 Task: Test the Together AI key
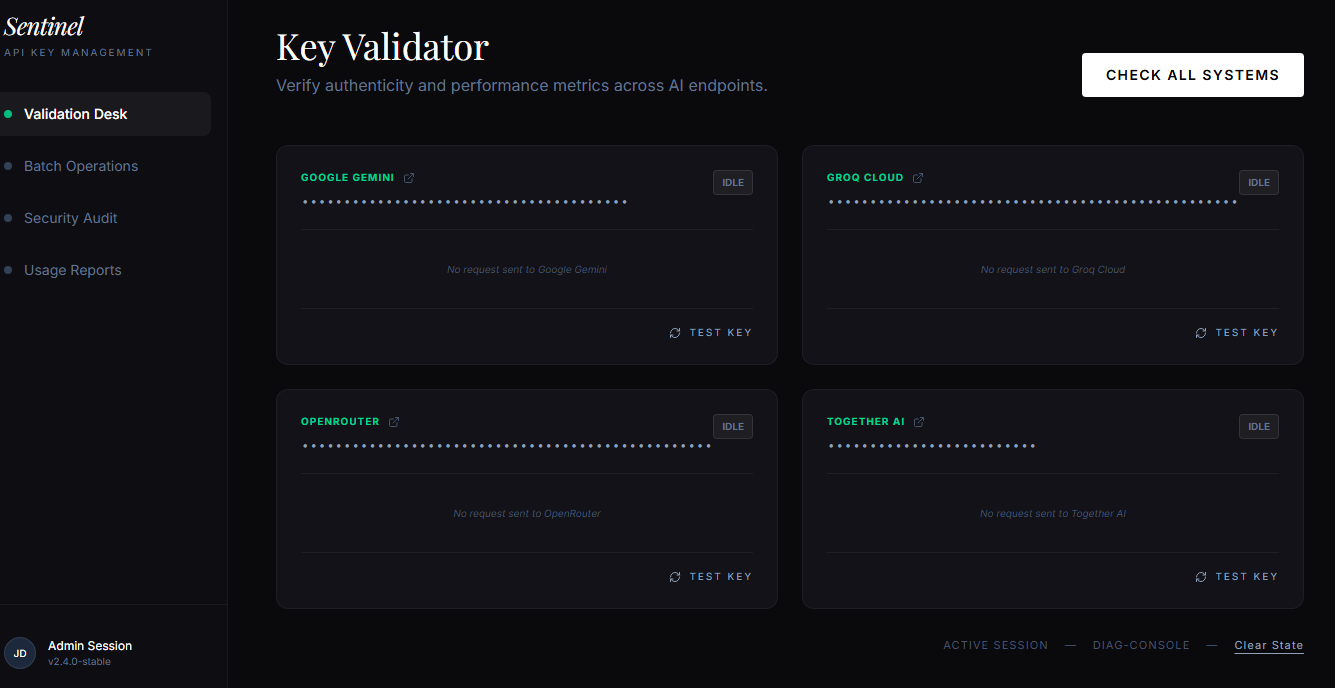click(x=1237, y=577)
